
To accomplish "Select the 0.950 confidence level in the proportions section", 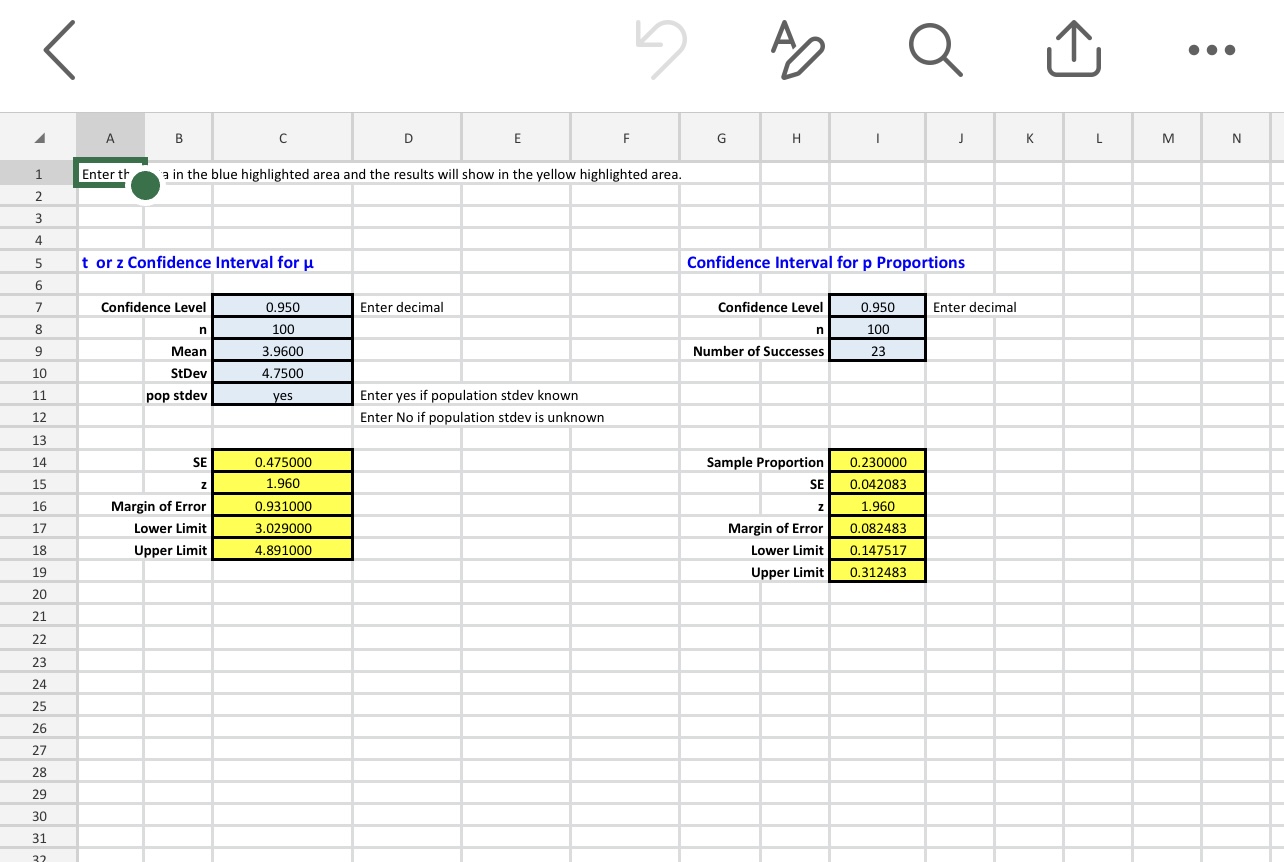I will click(878, 307).
